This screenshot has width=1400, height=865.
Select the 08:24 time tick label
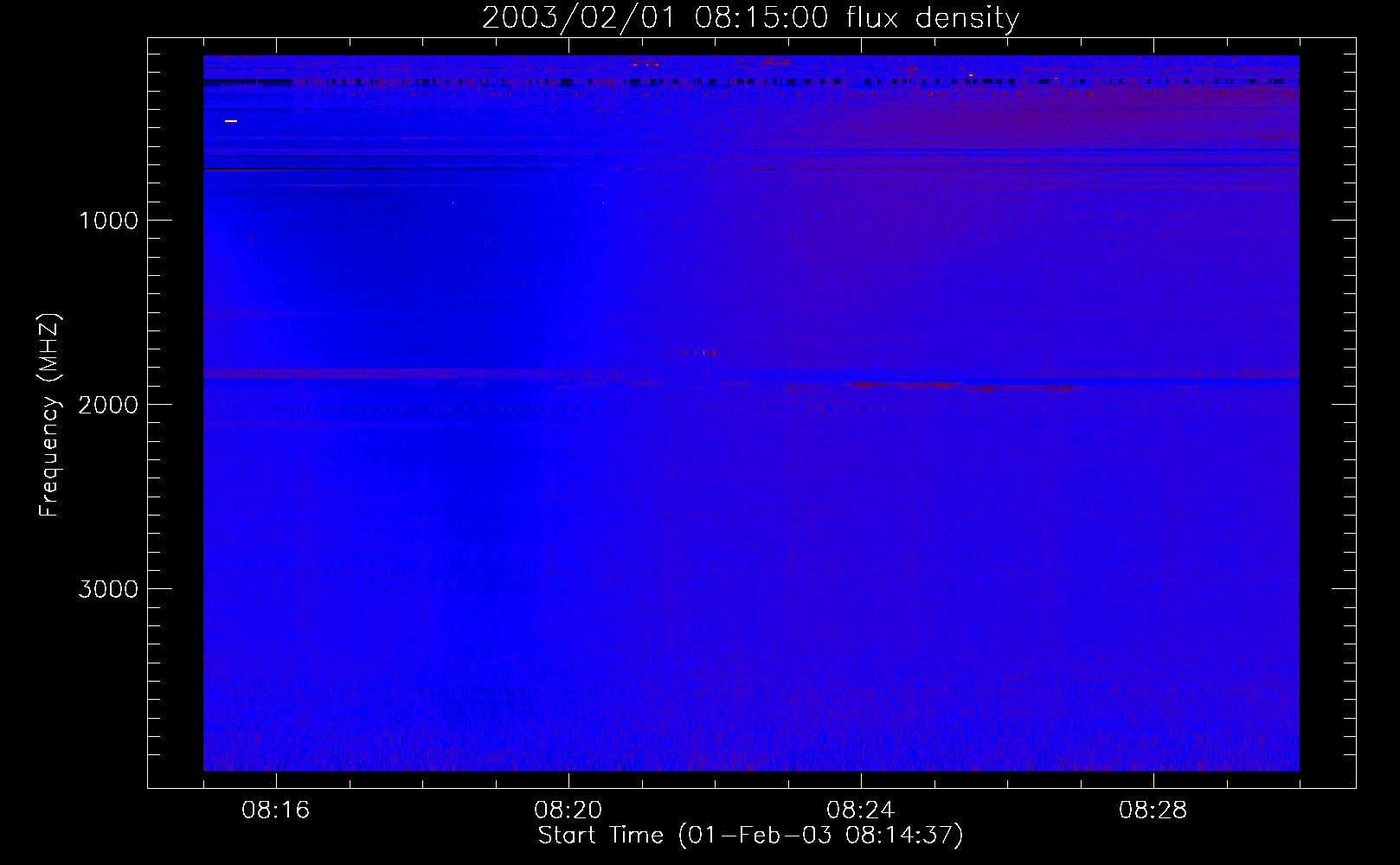861,811
